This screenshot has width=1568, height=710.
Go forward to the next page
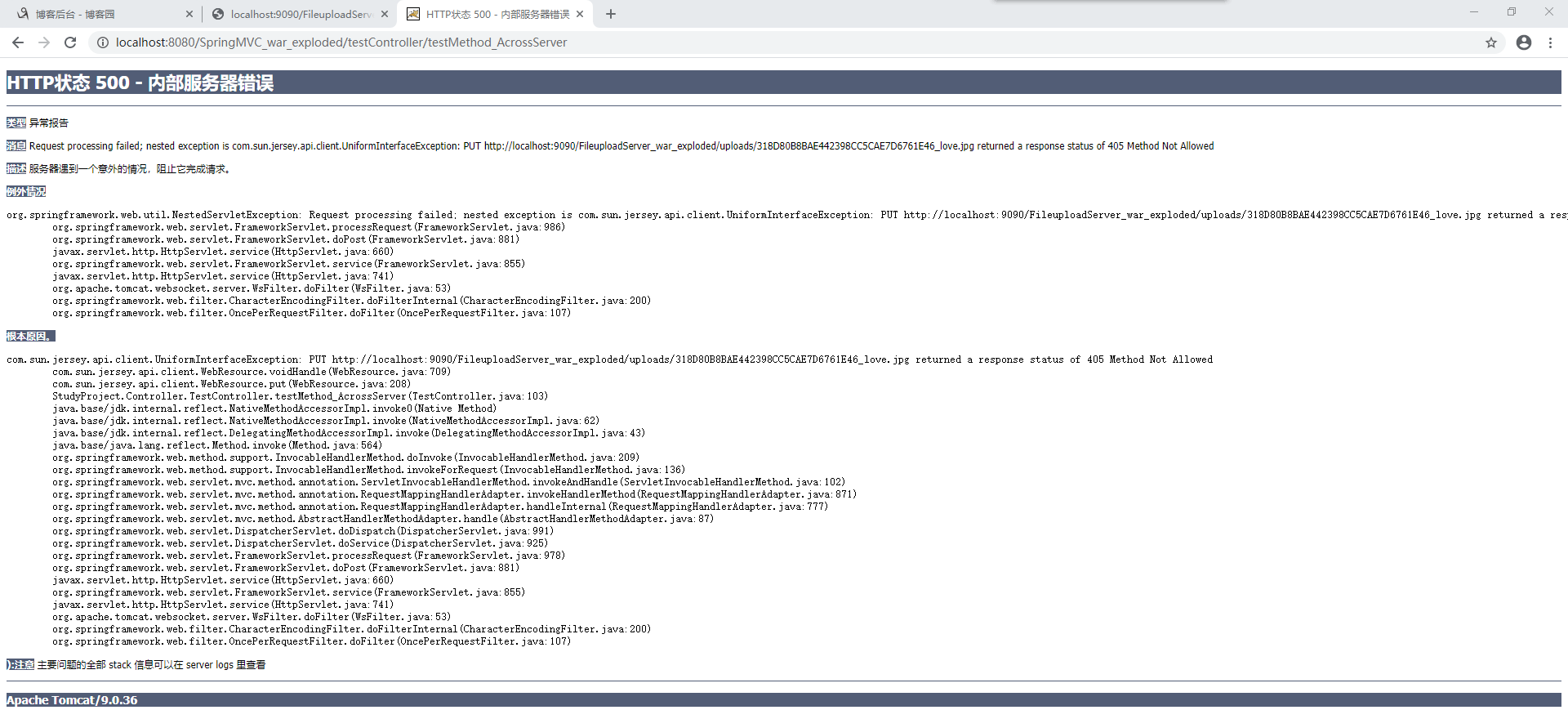point(44,42)
